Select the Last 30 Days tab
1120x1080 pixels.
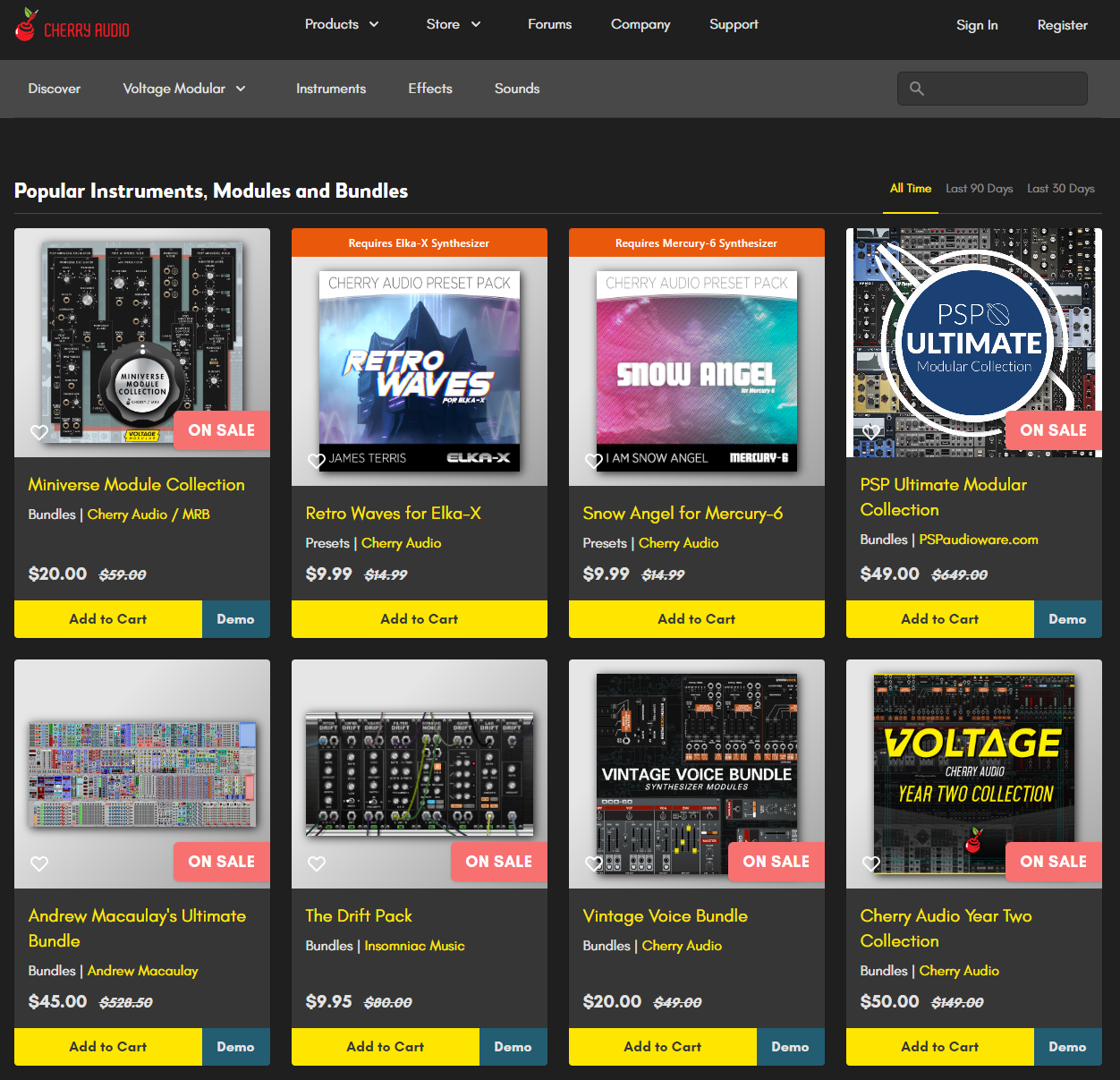point(1061,189)
